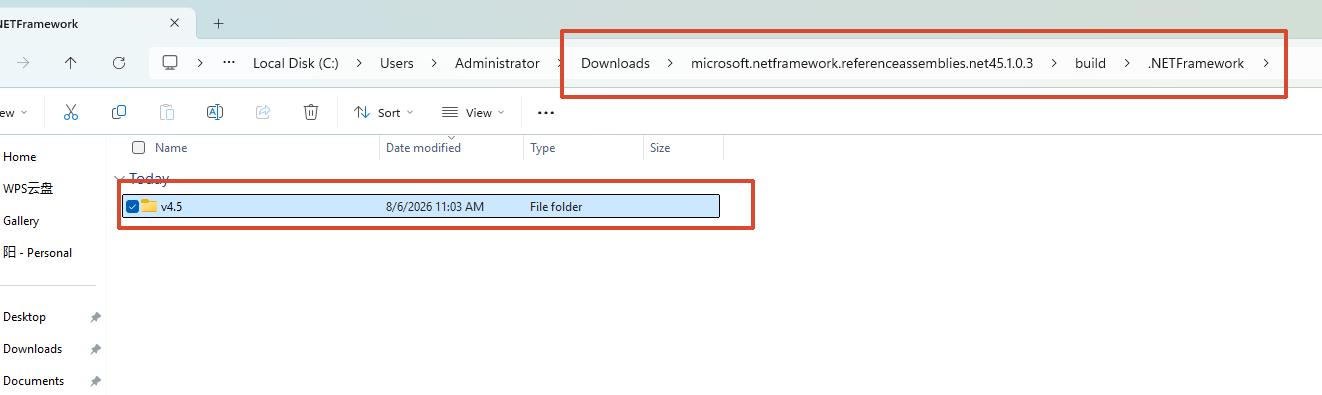Click the Share icon in toolbar
Image resolution: width=1322 pixels, height=395 pixels.
click(x=263, y=113)
